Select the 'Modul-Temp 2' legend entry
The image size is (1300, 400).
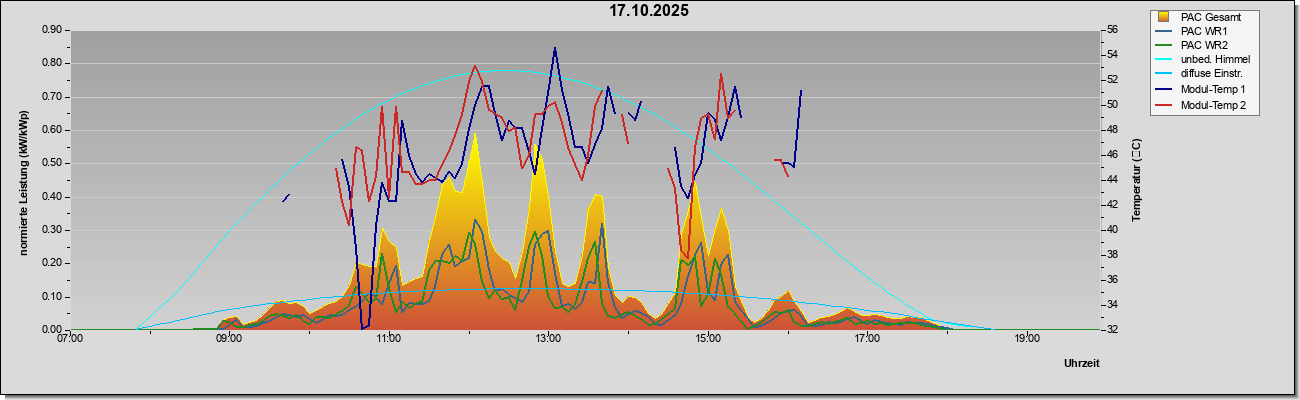(1213, 105)
